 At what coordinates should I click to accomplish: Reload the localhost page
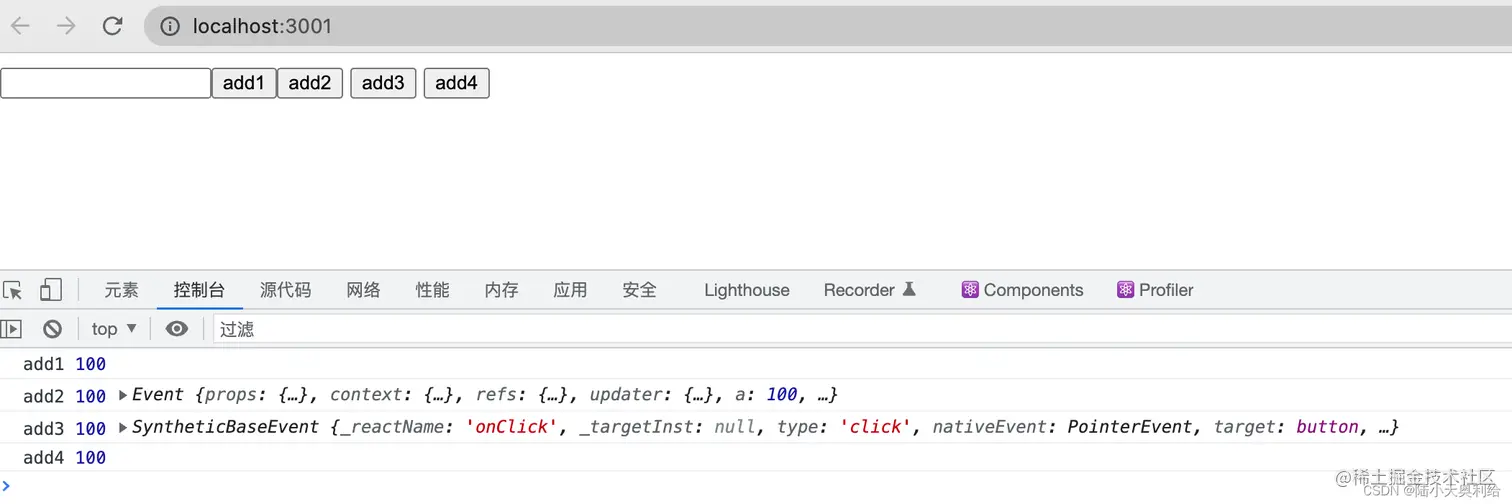[113, 26]
